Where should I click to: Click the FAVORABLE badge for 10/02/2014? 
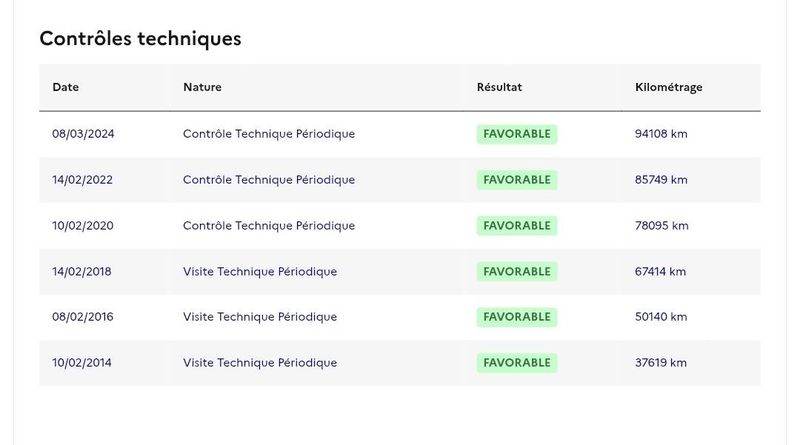click(517, 363)
